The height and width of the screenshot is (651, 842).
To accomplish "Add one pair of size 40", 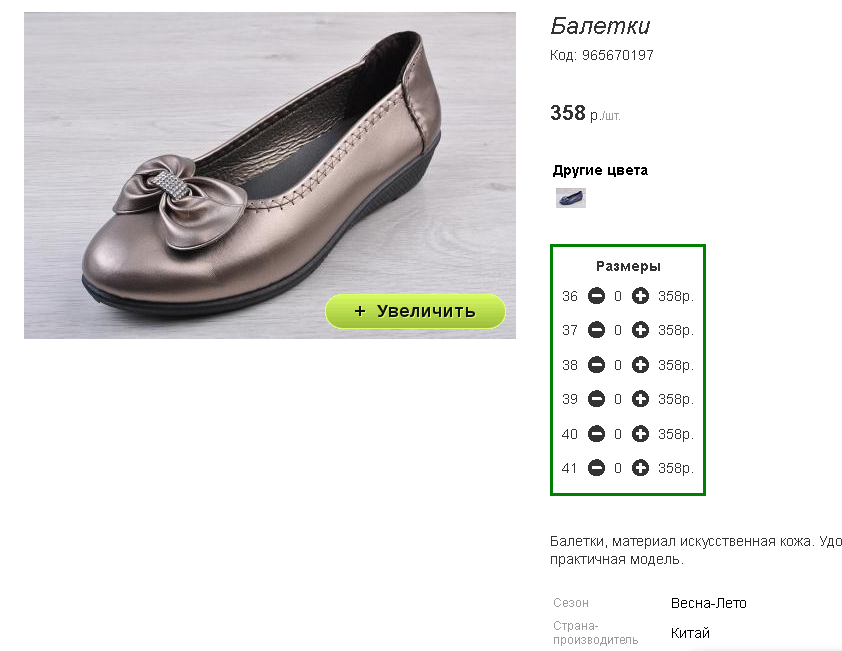I will coord(640,433).
